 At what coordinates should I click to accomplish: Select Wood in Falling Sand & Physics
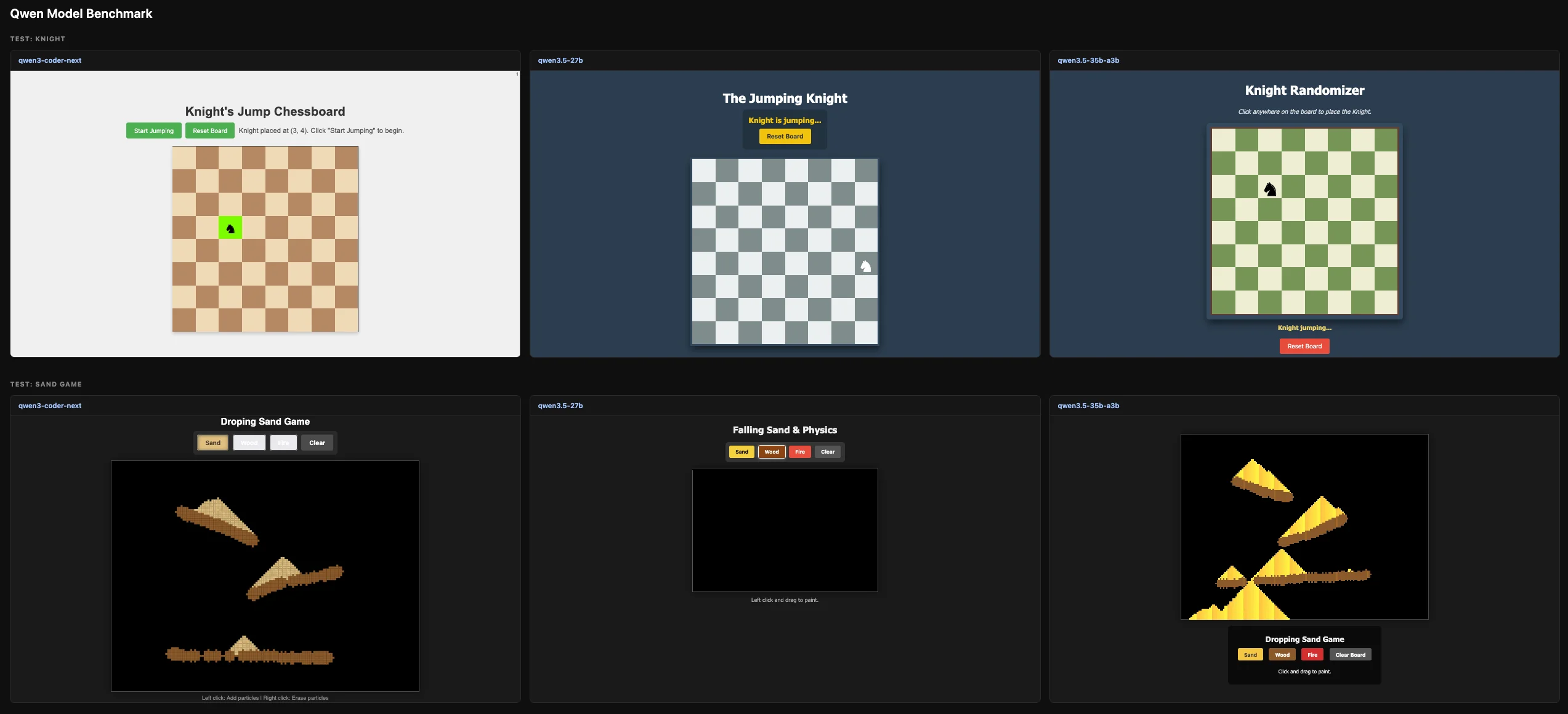(772, 452)
